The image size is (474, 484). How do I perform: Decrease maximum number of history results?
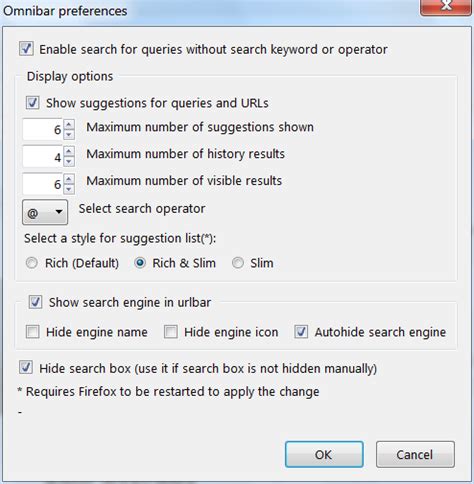tap(69, 161)
